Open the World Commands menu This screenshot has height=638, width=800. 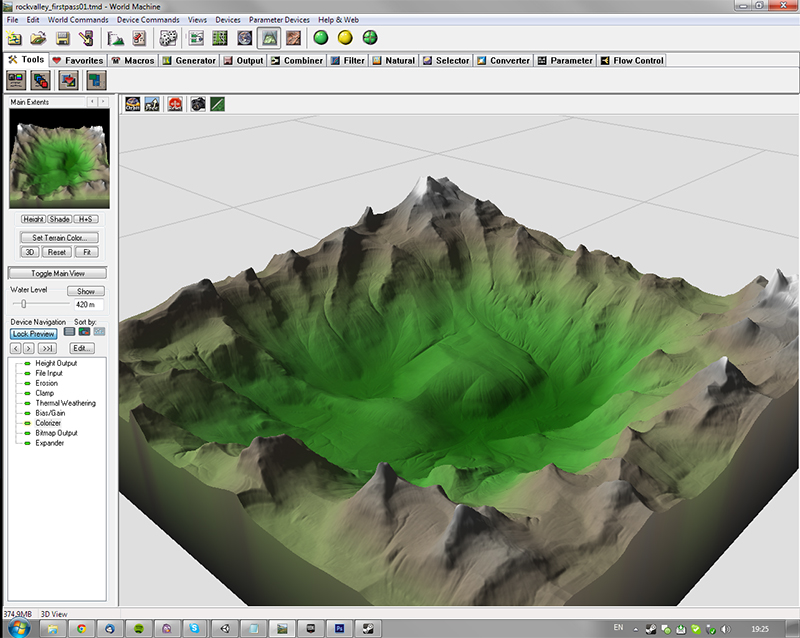tap(78, 20)
